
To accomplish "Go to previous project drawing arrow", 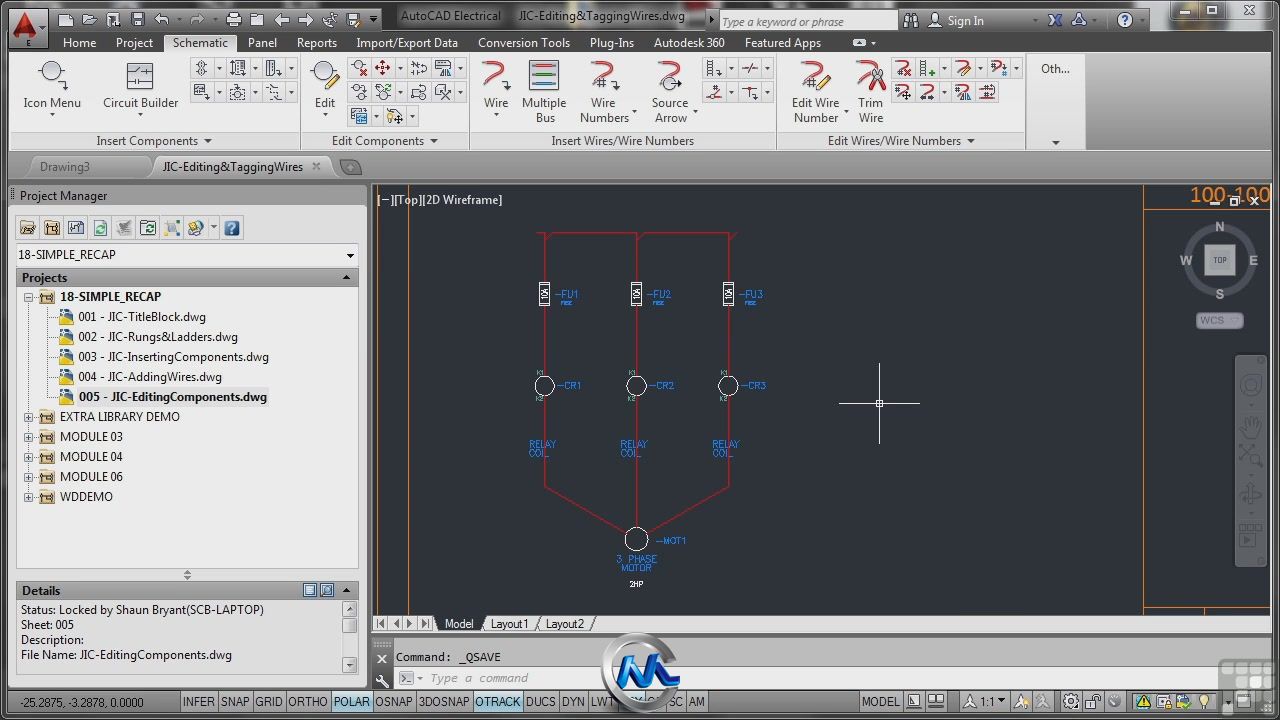I will [282, 19].
